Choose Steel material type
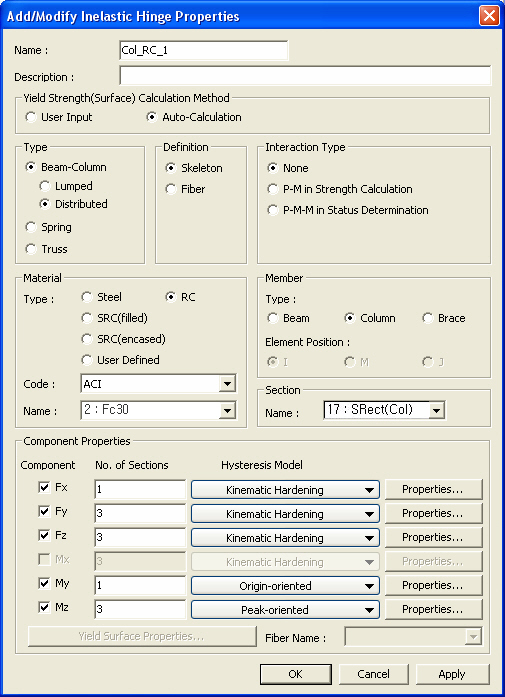The width and height of the screenshot is (505, 697). click(x=87, y=297)
